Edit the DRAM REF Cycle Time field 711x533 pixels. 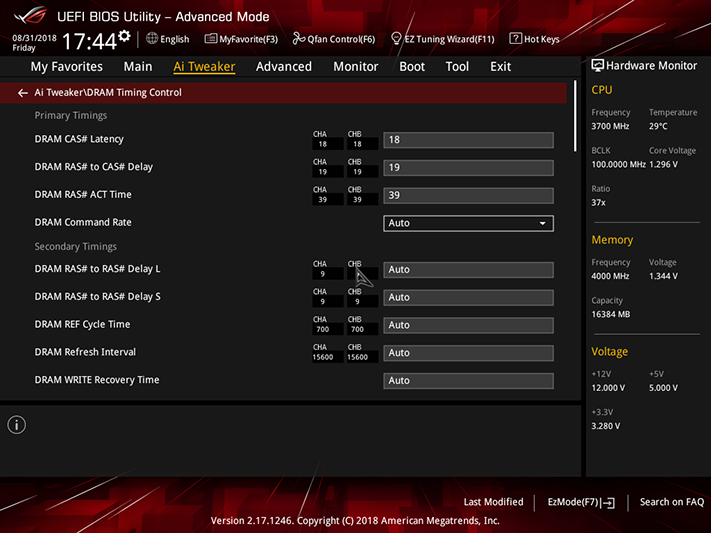click(x=468, y=325)
